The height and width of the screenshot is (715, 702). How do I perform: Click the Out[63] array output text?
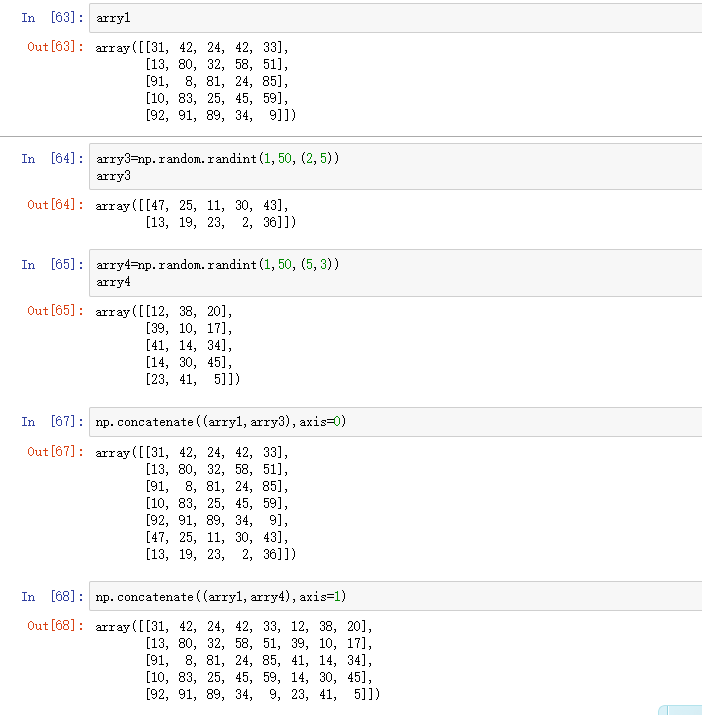[x=196, y=81]
